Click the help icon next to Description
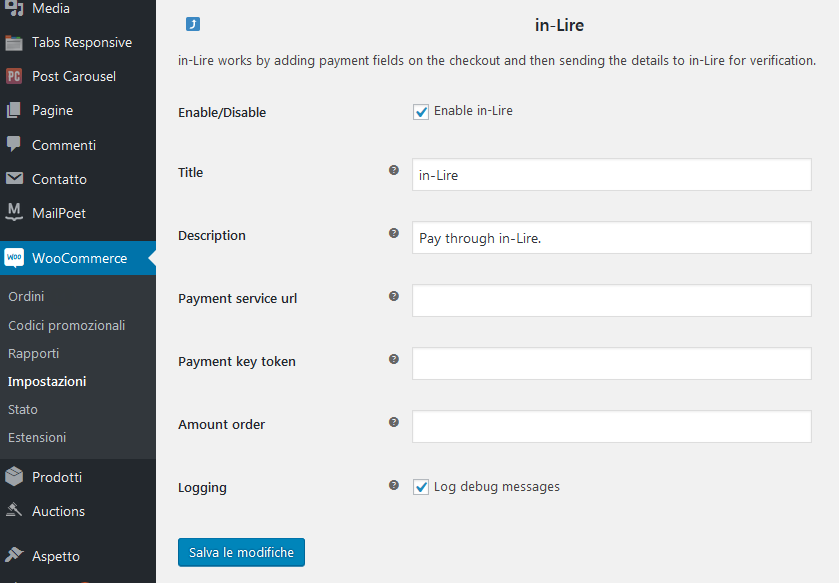This screenshot has height=583, width=839. pos(394,234)
